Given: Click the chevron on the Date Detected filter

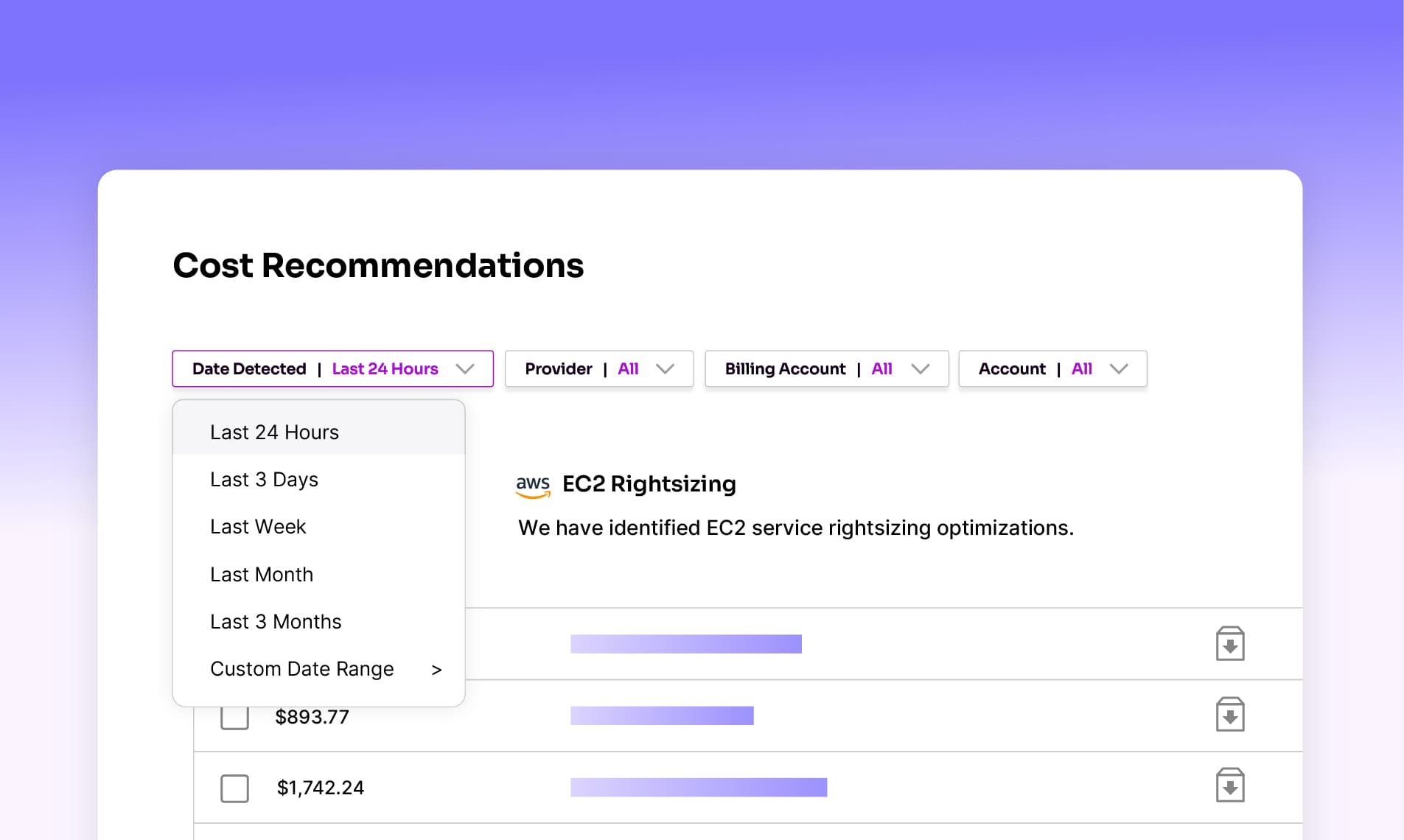Looking at the screenshot, I should click(x=465, y=368).
